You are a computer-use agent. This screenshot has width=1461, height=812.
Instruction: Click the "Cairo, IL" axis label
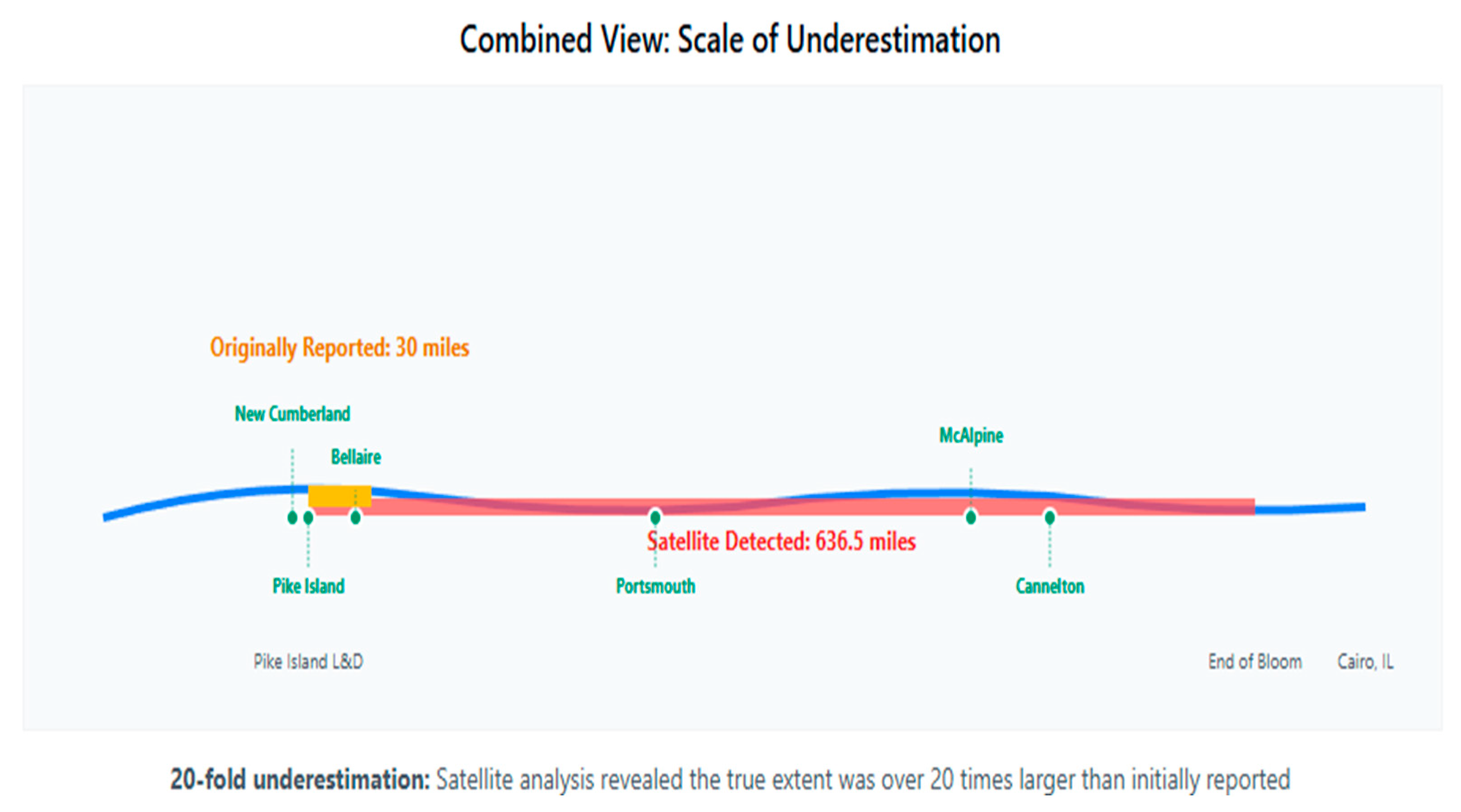[1365, 661]
